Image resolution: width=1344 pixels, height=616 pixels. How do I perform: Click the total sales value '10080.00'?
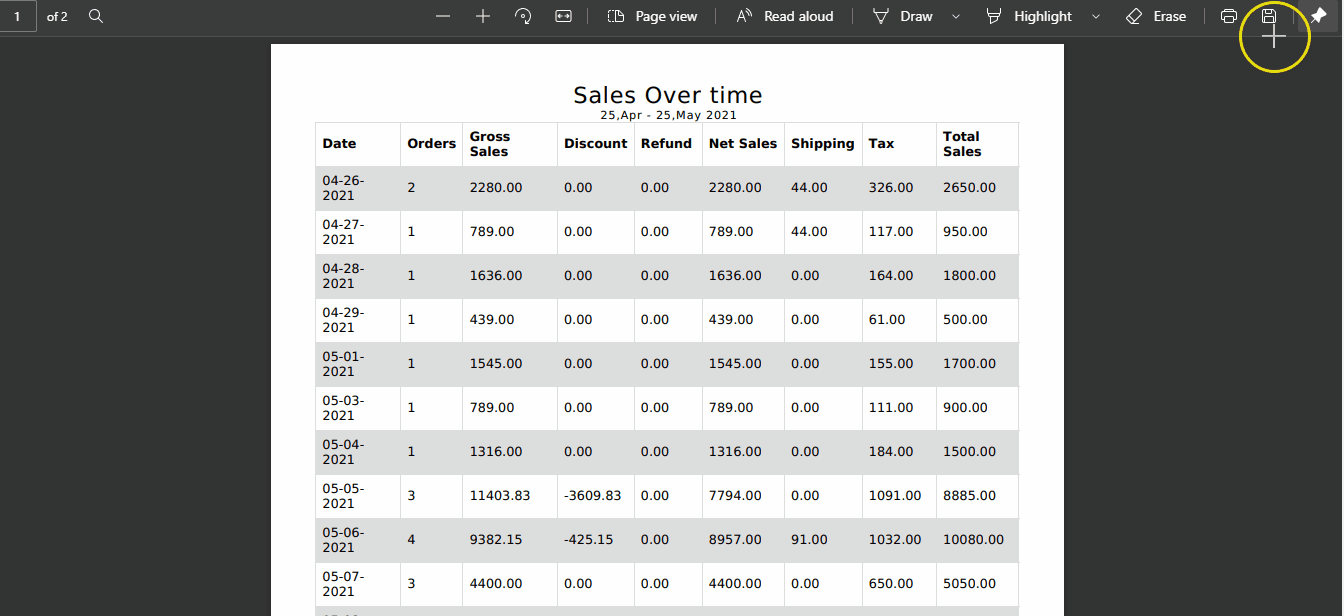tap(973, 540)
